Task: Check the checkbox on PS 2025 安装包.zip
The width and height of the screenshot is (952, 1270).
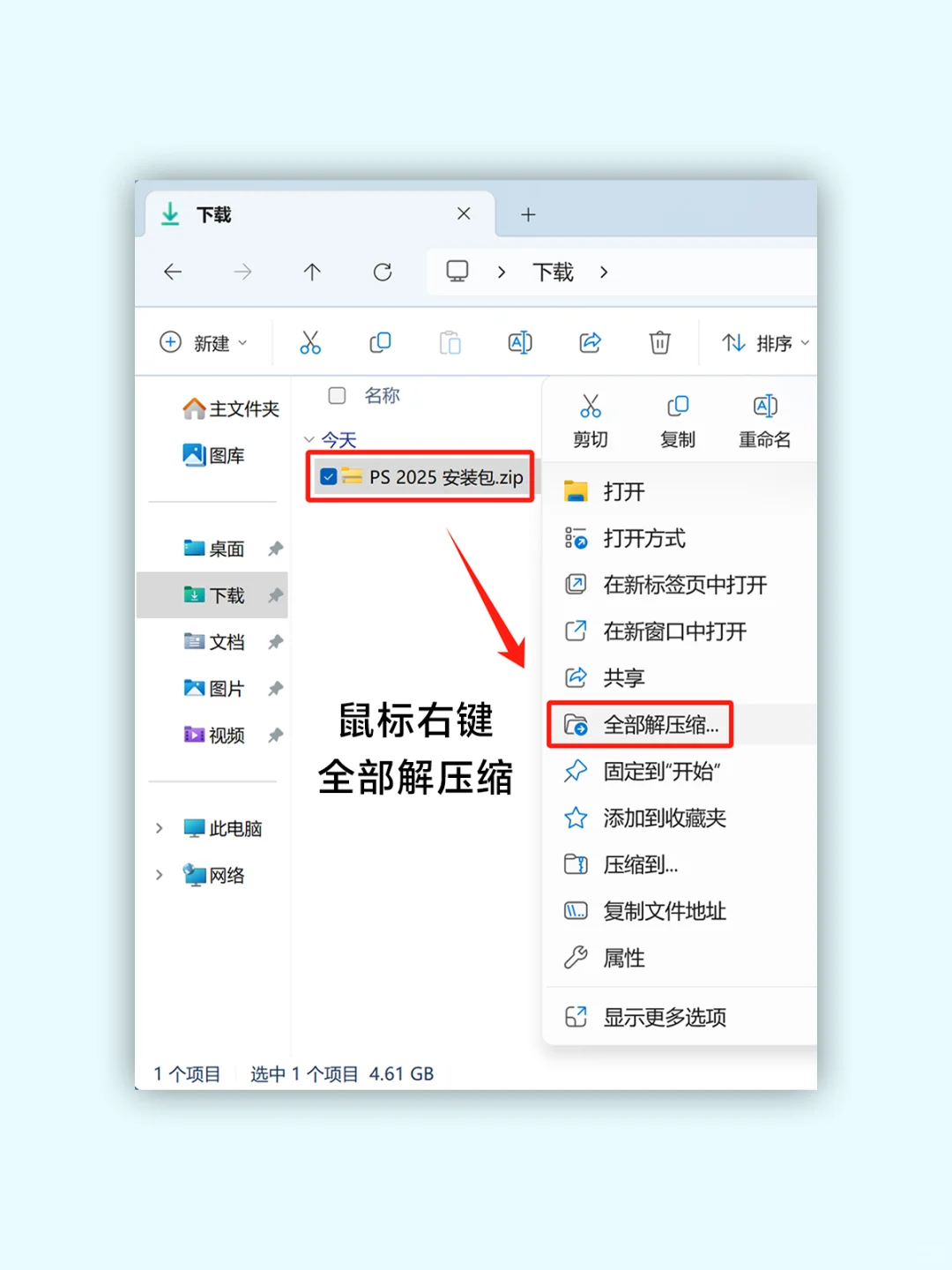Action: (328, 476)
